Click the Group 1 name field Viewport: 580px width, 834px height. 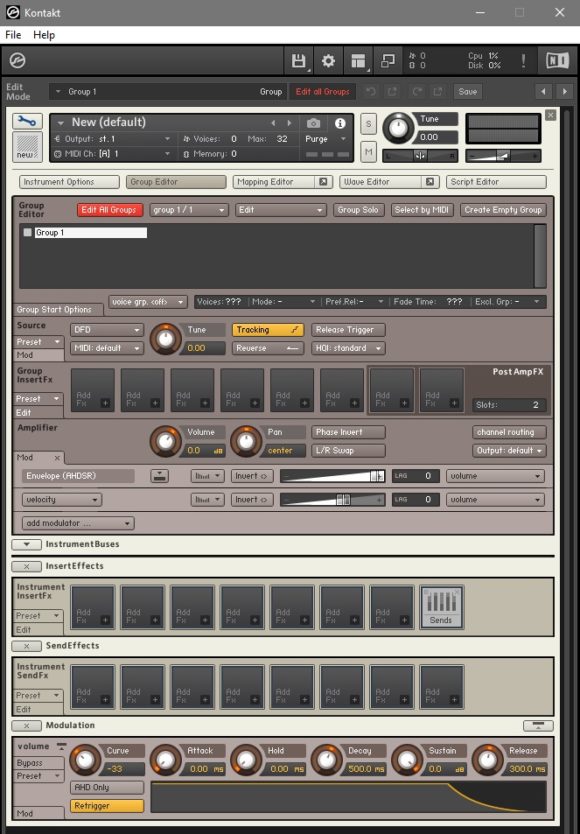(x=90, y=232)
